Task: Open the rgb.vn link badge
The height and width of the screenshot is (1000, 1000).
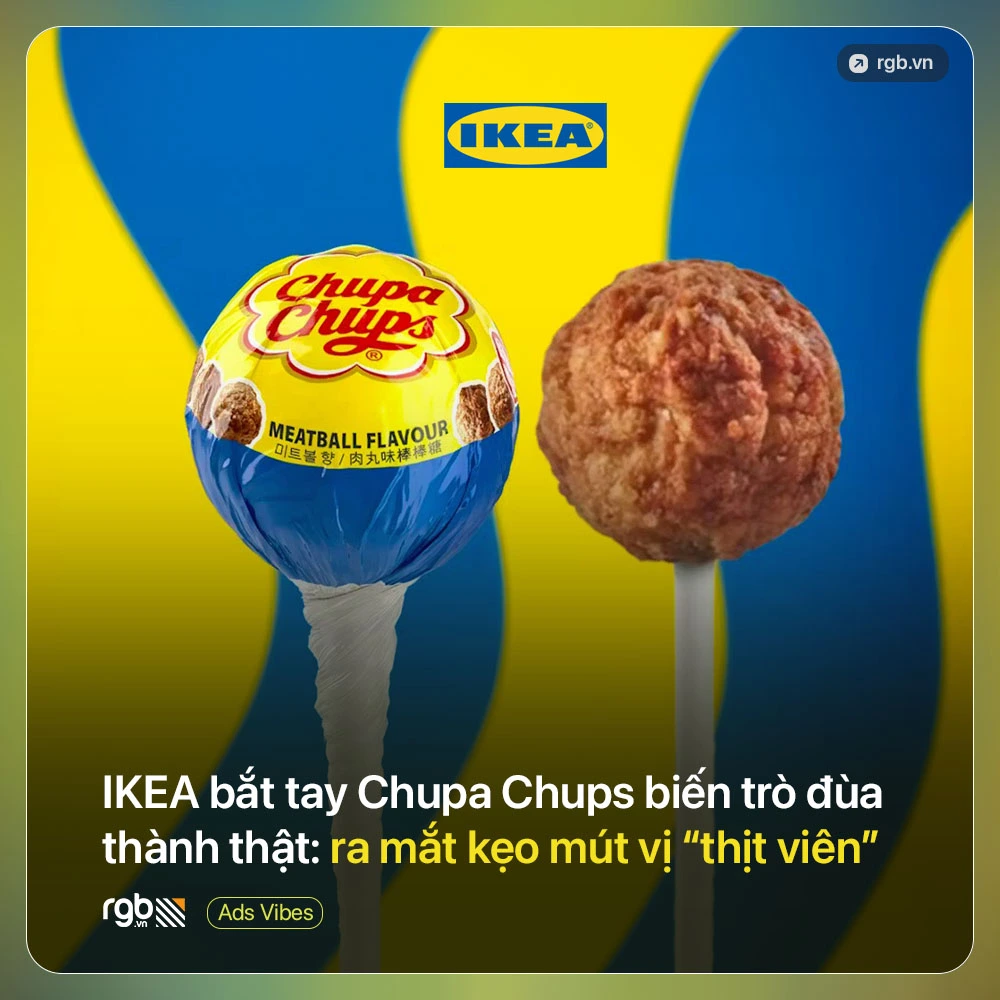Action: [x=892, y=63]
